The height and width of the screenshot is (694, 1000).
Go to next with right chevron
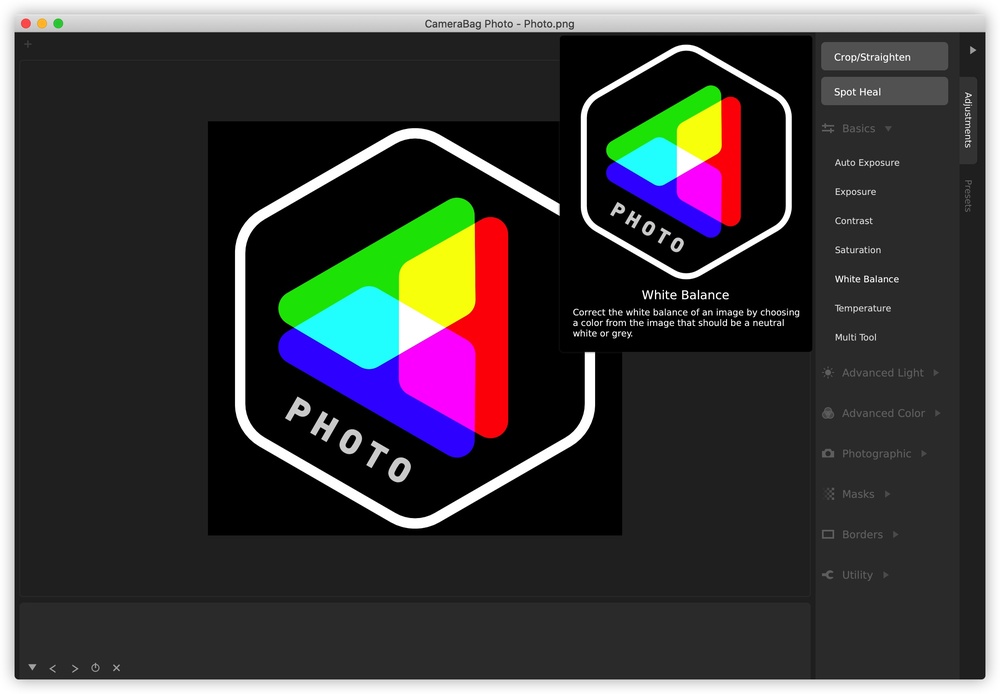[75, 668]
